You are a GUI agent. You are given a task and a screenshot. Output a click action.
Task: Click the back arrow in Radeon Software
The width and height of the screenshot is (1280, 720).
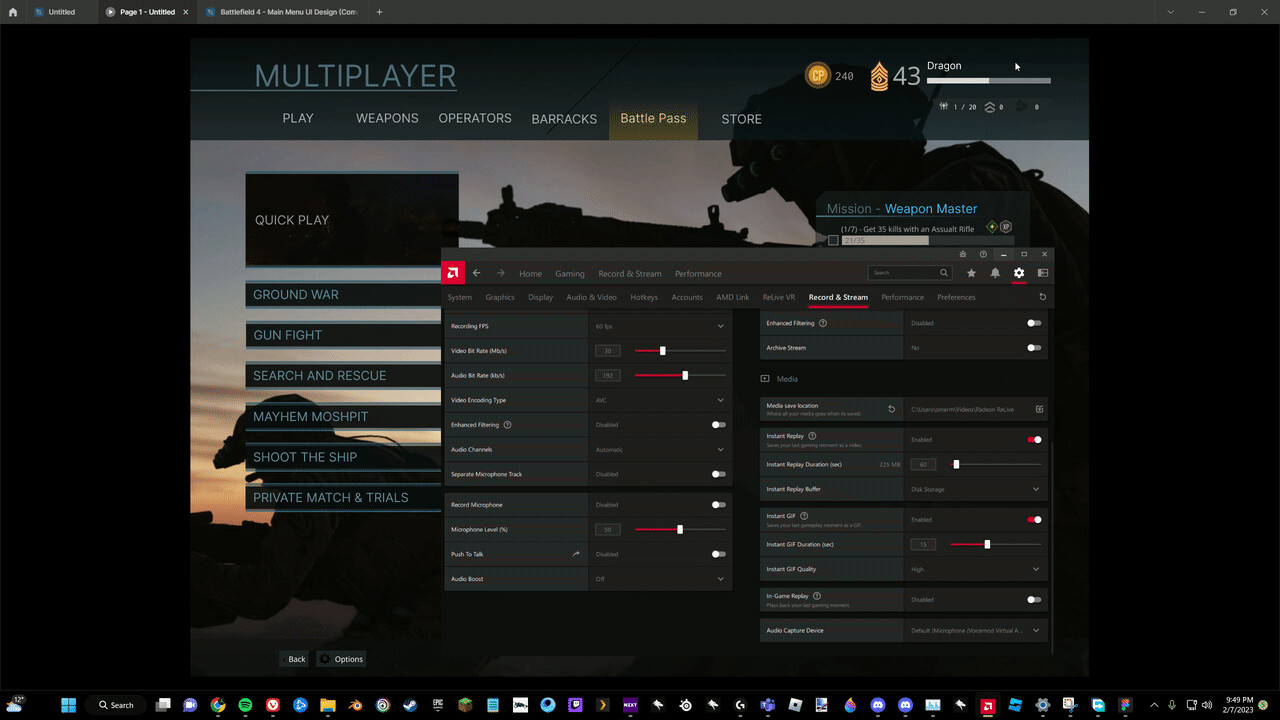pyautogui.click(x=477, y=272)
